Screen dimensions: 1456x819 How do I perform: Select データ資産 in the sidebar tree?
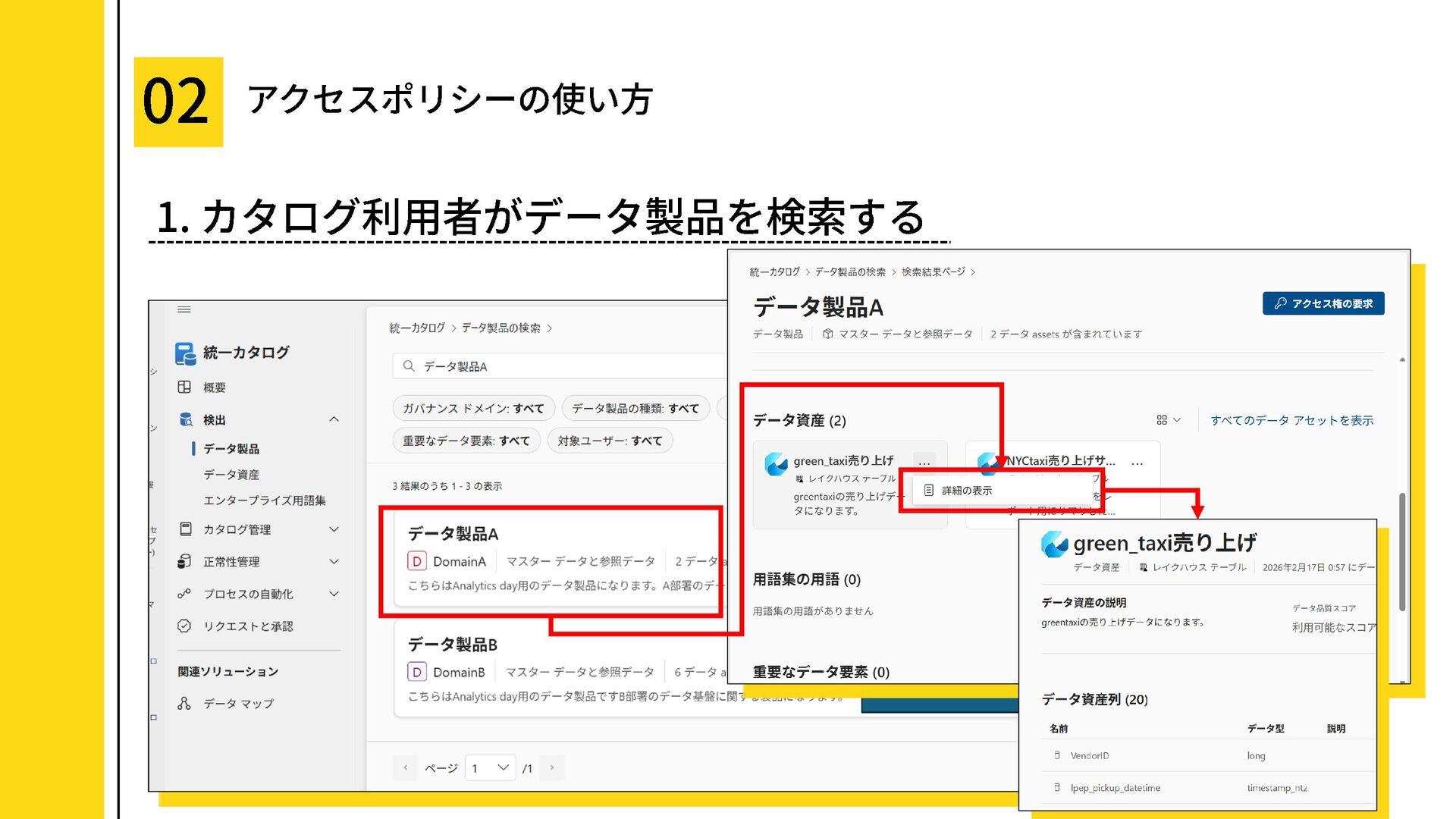coord(231,475)
